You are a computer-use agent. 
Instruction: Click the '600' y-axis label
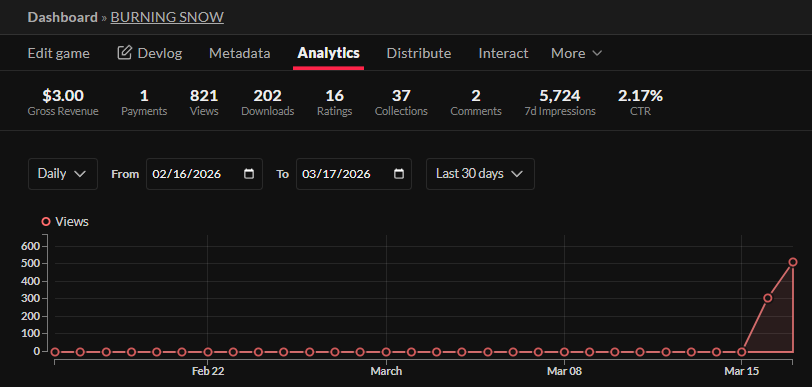31,246
